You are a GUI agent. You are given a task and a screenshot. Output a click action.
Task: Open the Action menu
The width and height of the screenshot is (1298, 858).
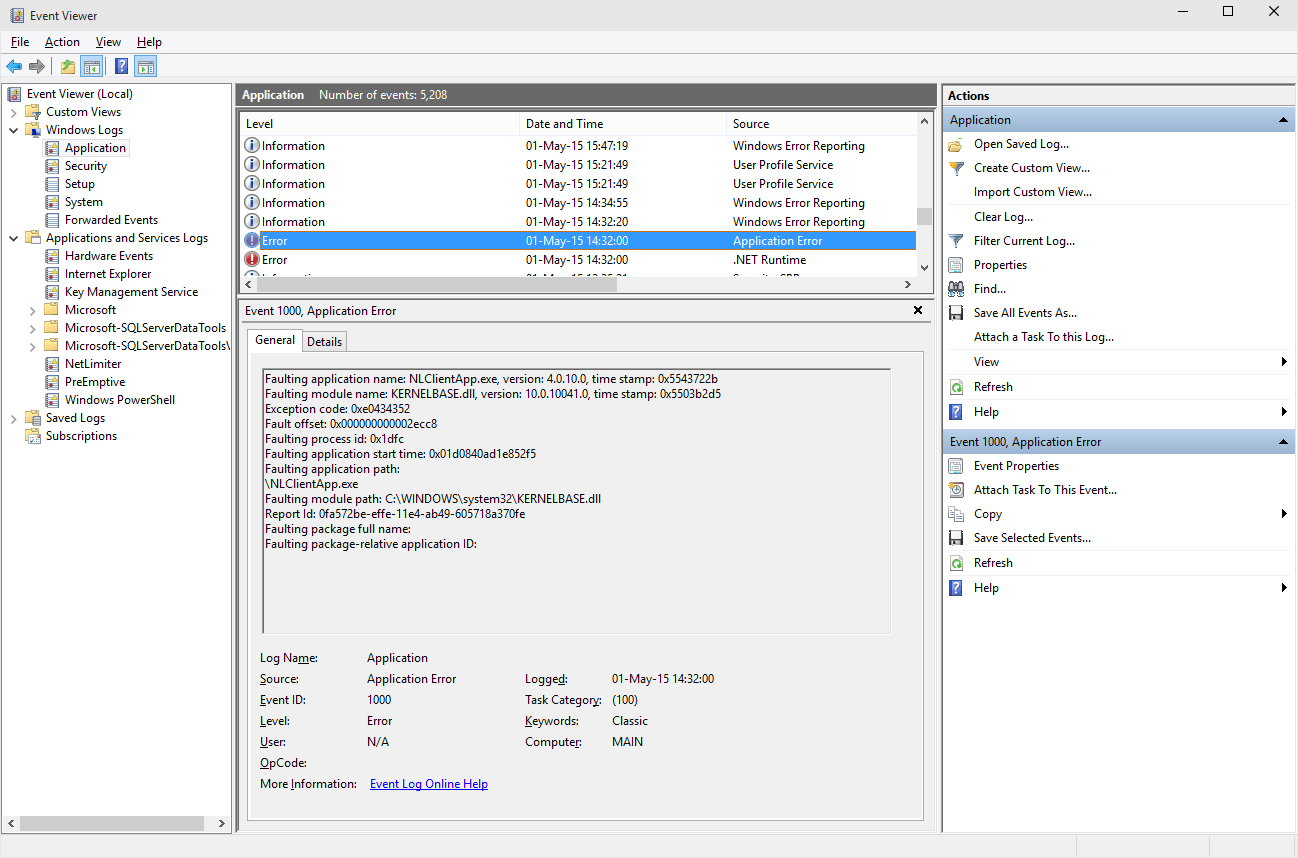pyautogui.click(x=62, y=42)
